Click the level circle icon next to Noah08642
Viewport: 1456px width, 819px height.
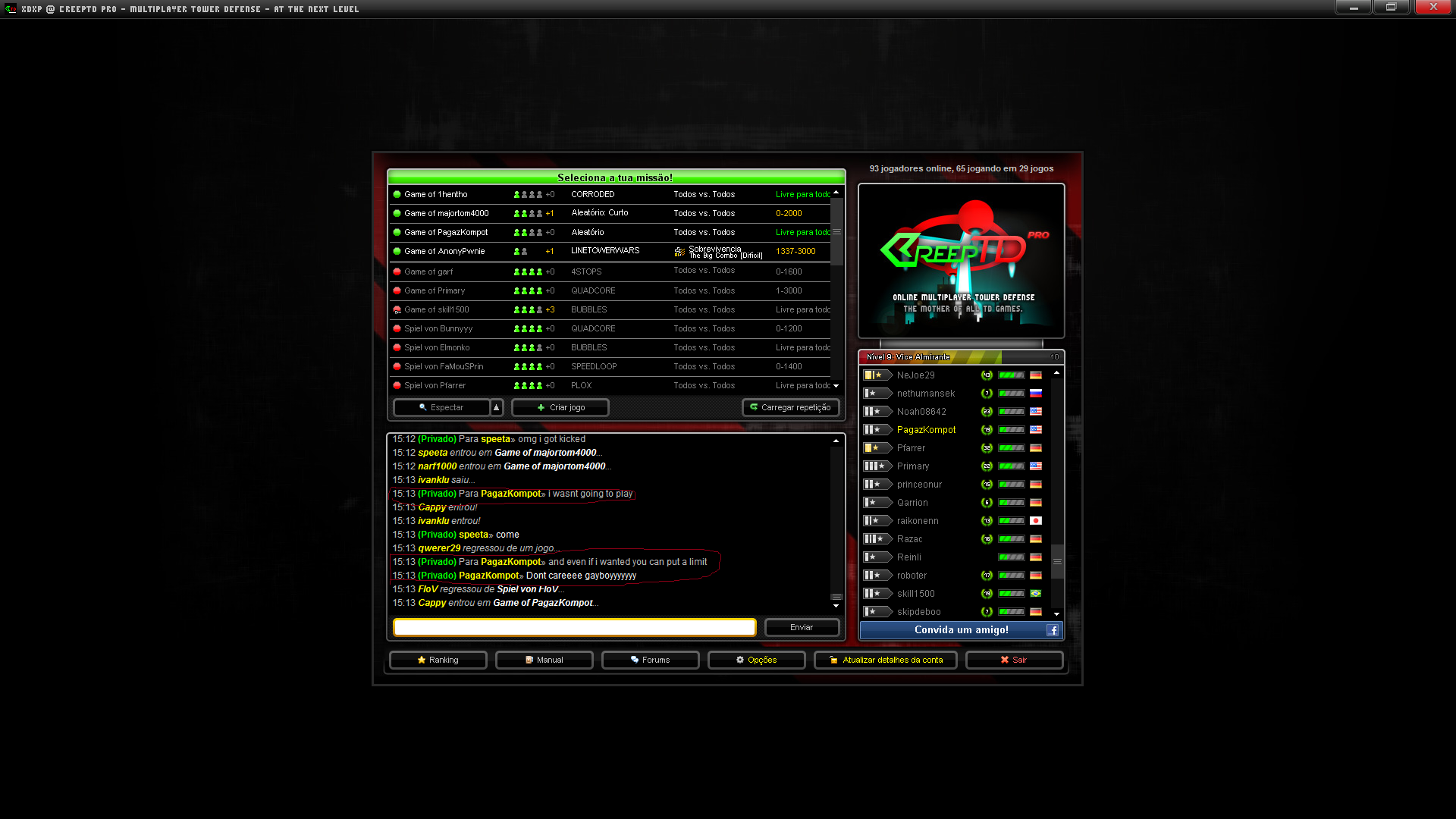[x=987, y=412]
